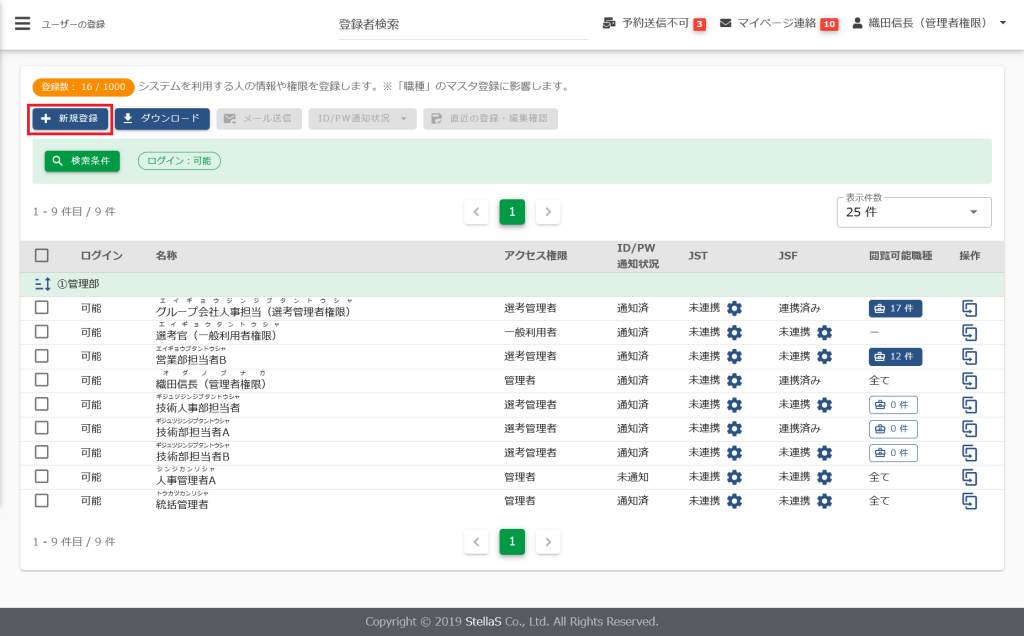
Task: Click JSF gear icon for 営業部担当者B
Action: (824, 356)
